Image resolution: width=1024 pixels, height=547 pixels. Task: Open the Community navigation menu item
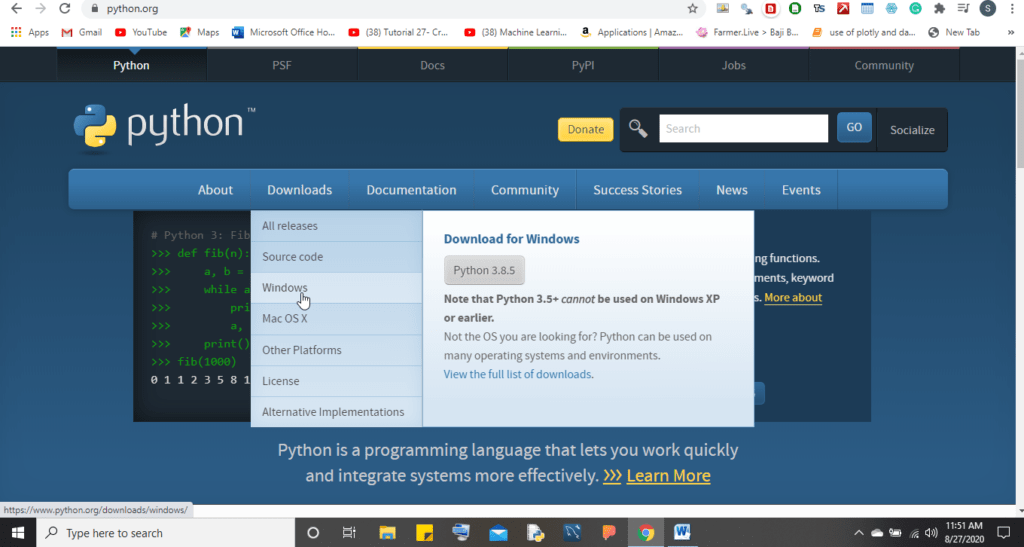tap(524, 190)
